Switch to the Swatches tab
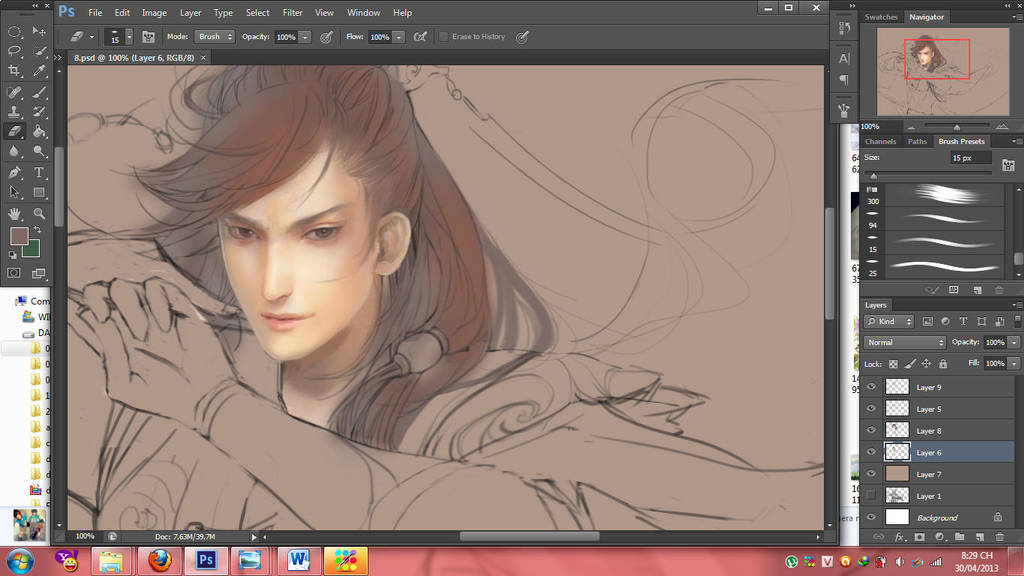1024x576 pixels. tap(881, 17)
